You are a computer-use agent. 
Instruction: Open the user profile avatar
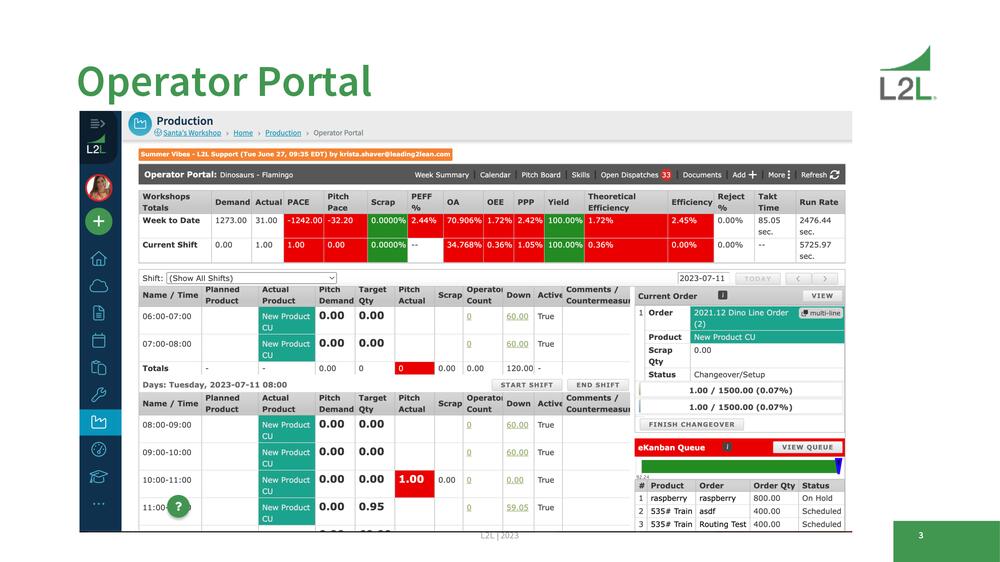(99, 187)
